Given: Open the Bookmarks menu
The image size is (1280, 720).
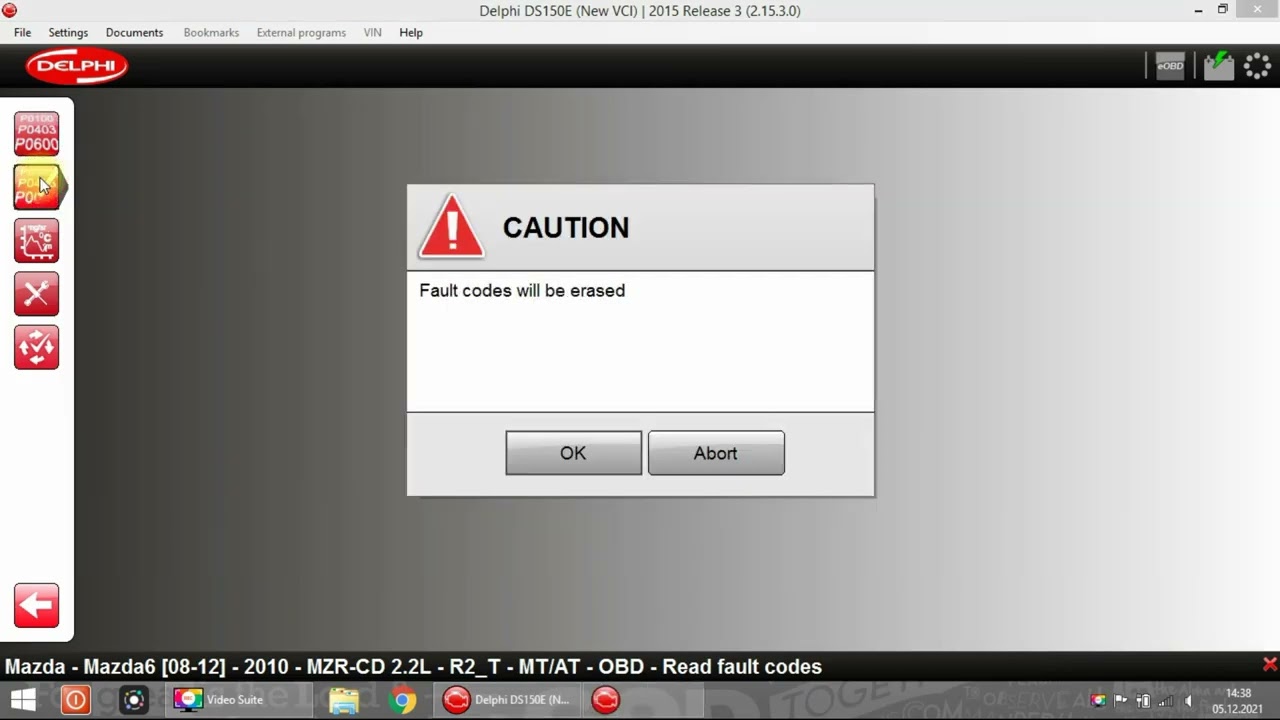Looking at the screenshot, I should click(211, 32).
